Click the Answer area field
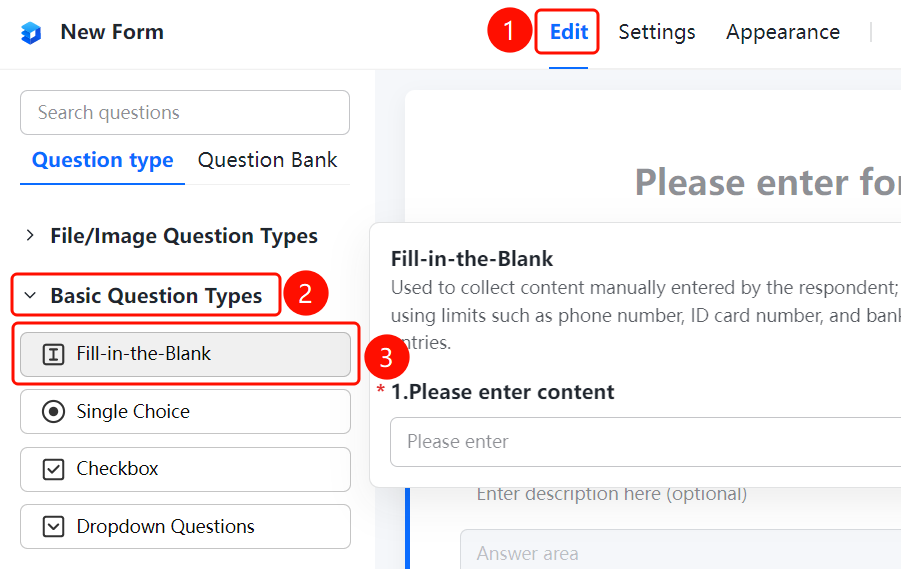Viewport: 901px width, 569px height. click(x=680, y=549)
